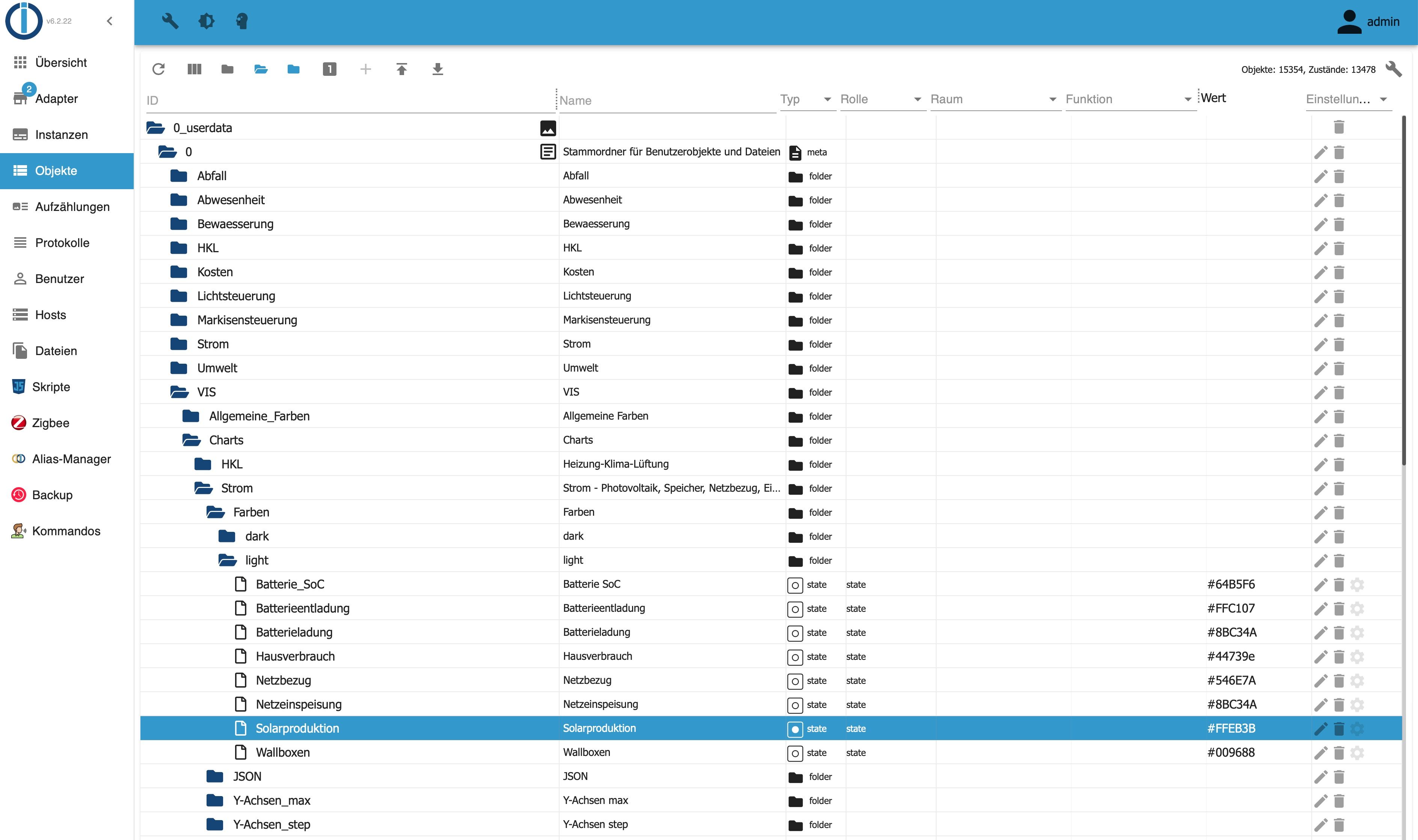Download objects with the download arrow icon
The image size is (1418, 840).
(x=438, y=69)
